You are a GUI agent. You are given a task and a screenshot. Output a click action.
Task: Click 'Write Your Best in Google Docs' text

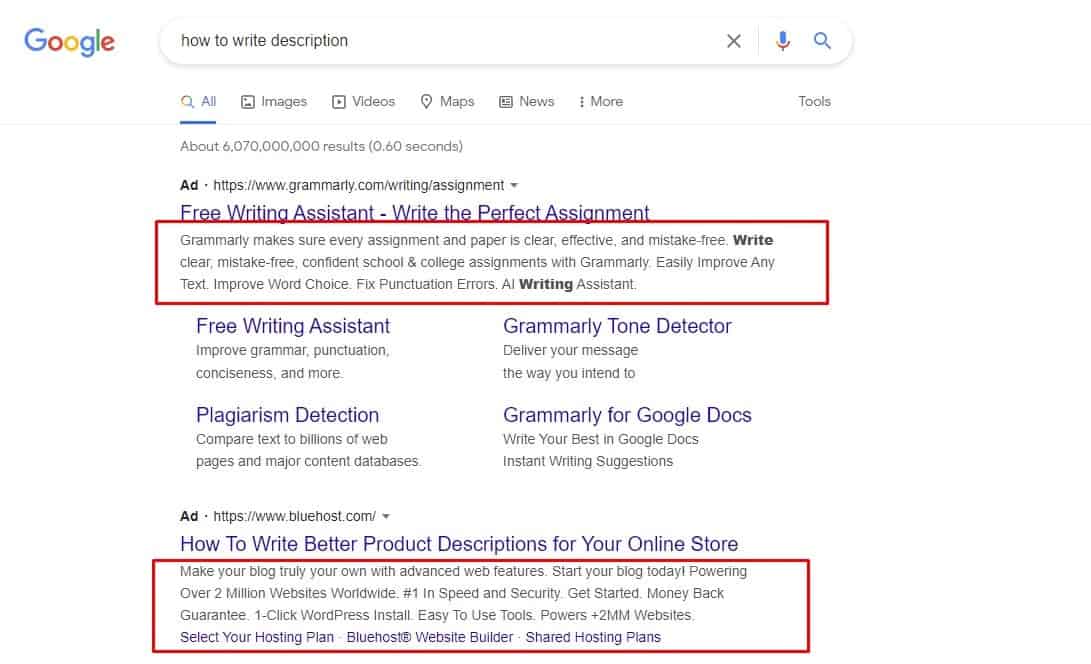coord(600,439)
